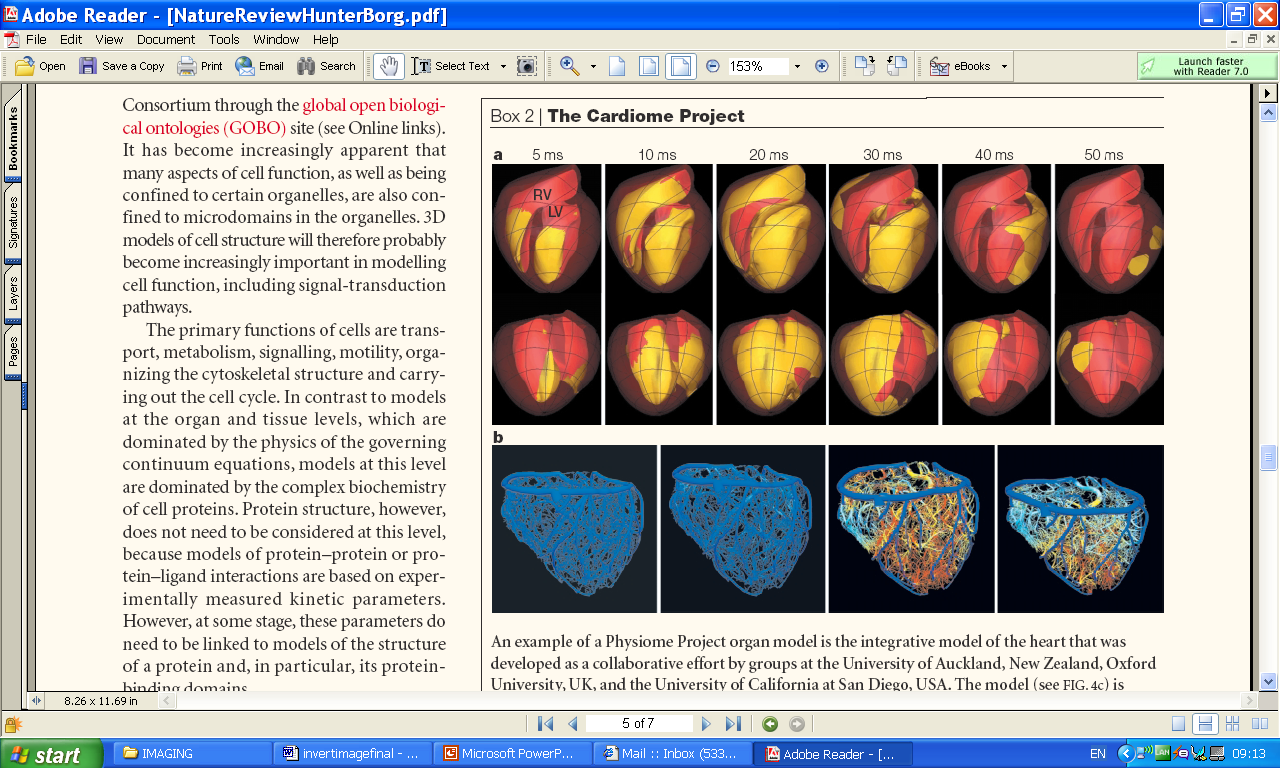Enable Continuous Facing page layout
The image size is (1280, 768).
coord(1232,724)
